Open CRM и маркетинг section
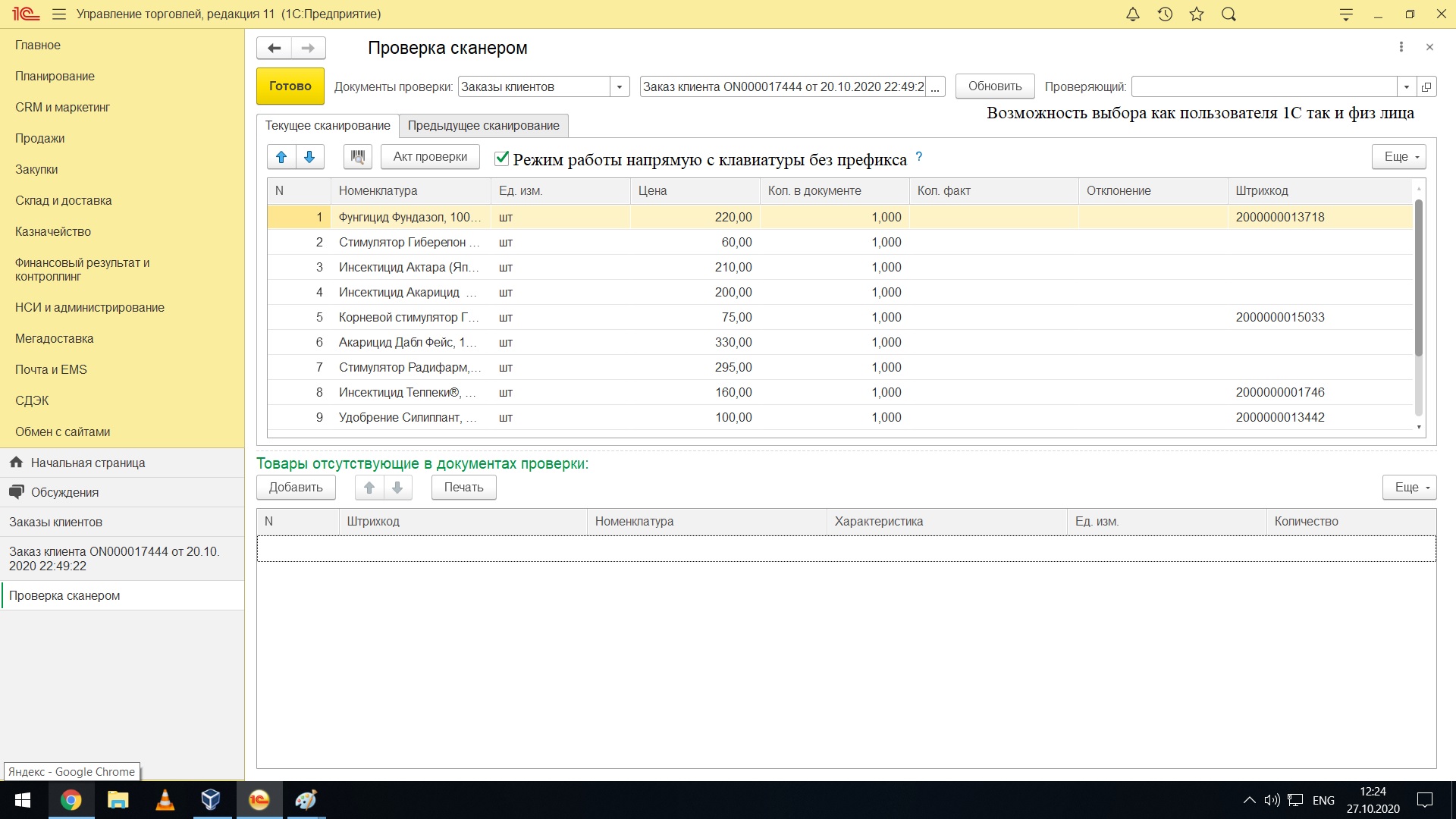 click(x=63, y=108)
